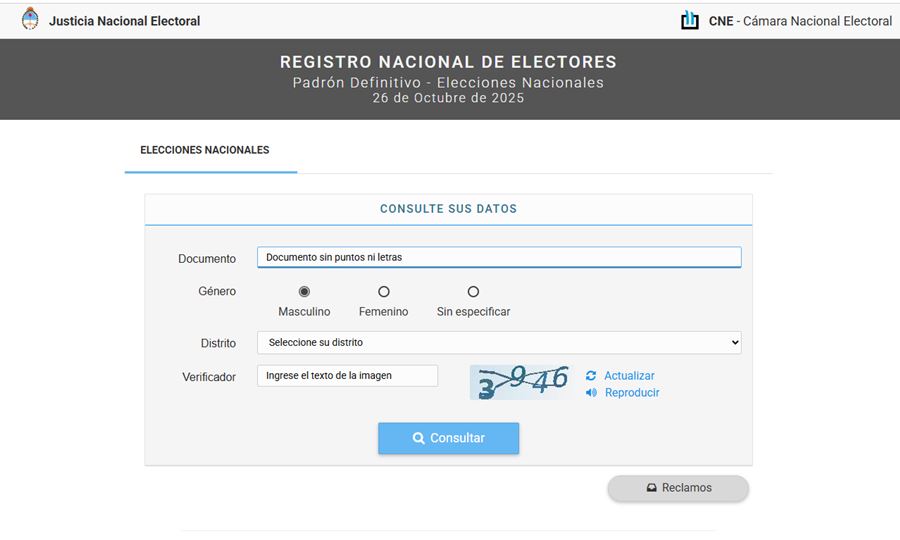Click the CNE building logo icon
The height and width of the screenshot is (540, 900).
click(689, 20)
